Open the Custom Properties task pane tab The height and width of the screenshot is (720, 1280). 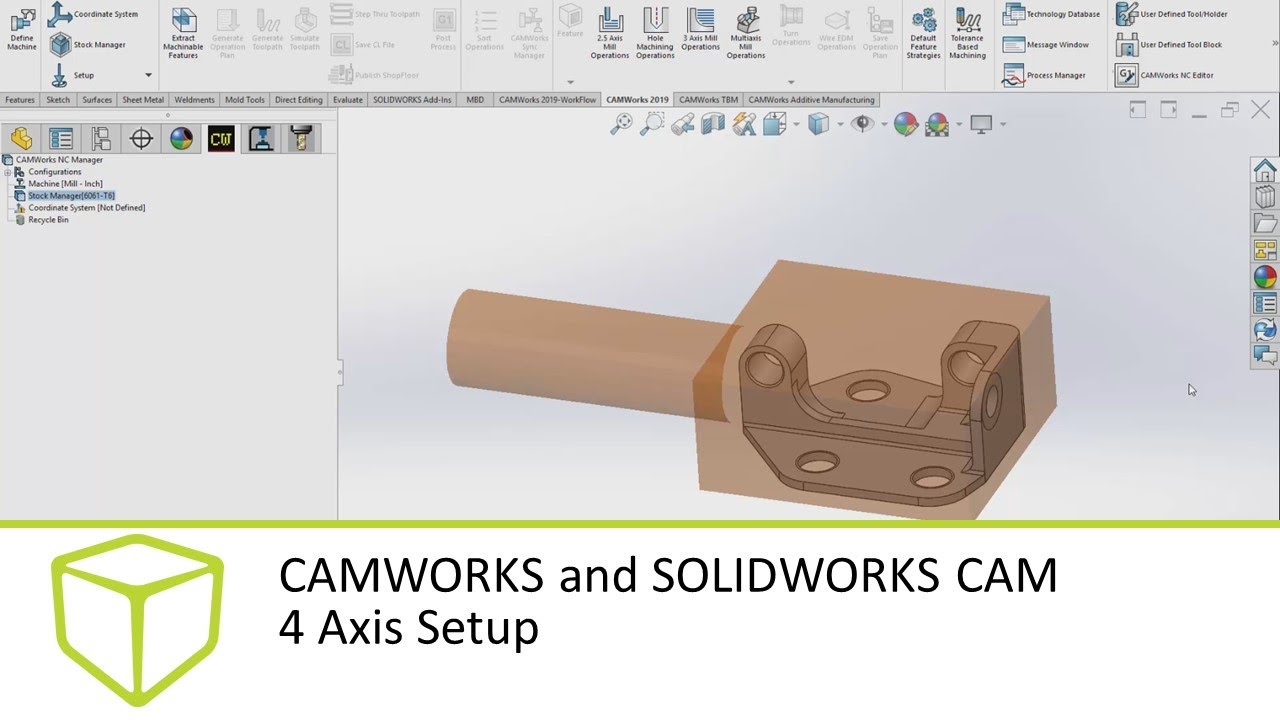tap(1265, 303)
